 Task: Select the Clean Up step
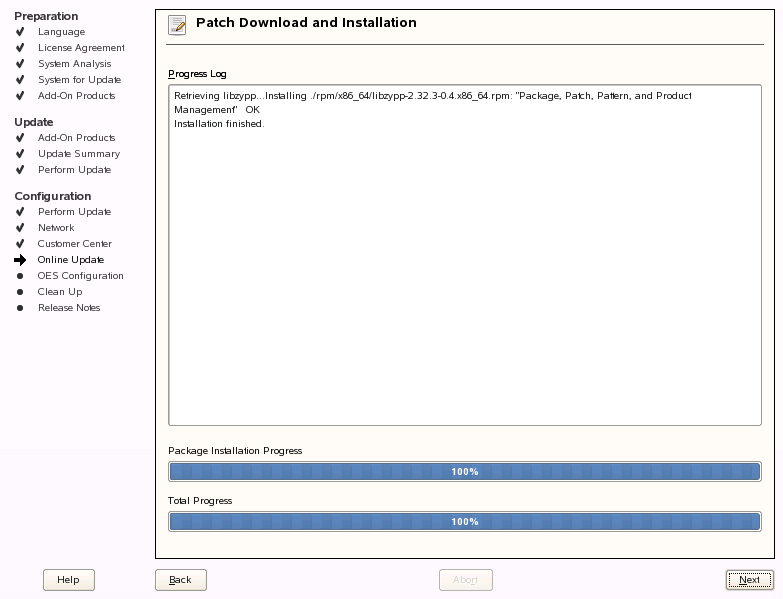(60, 292)
